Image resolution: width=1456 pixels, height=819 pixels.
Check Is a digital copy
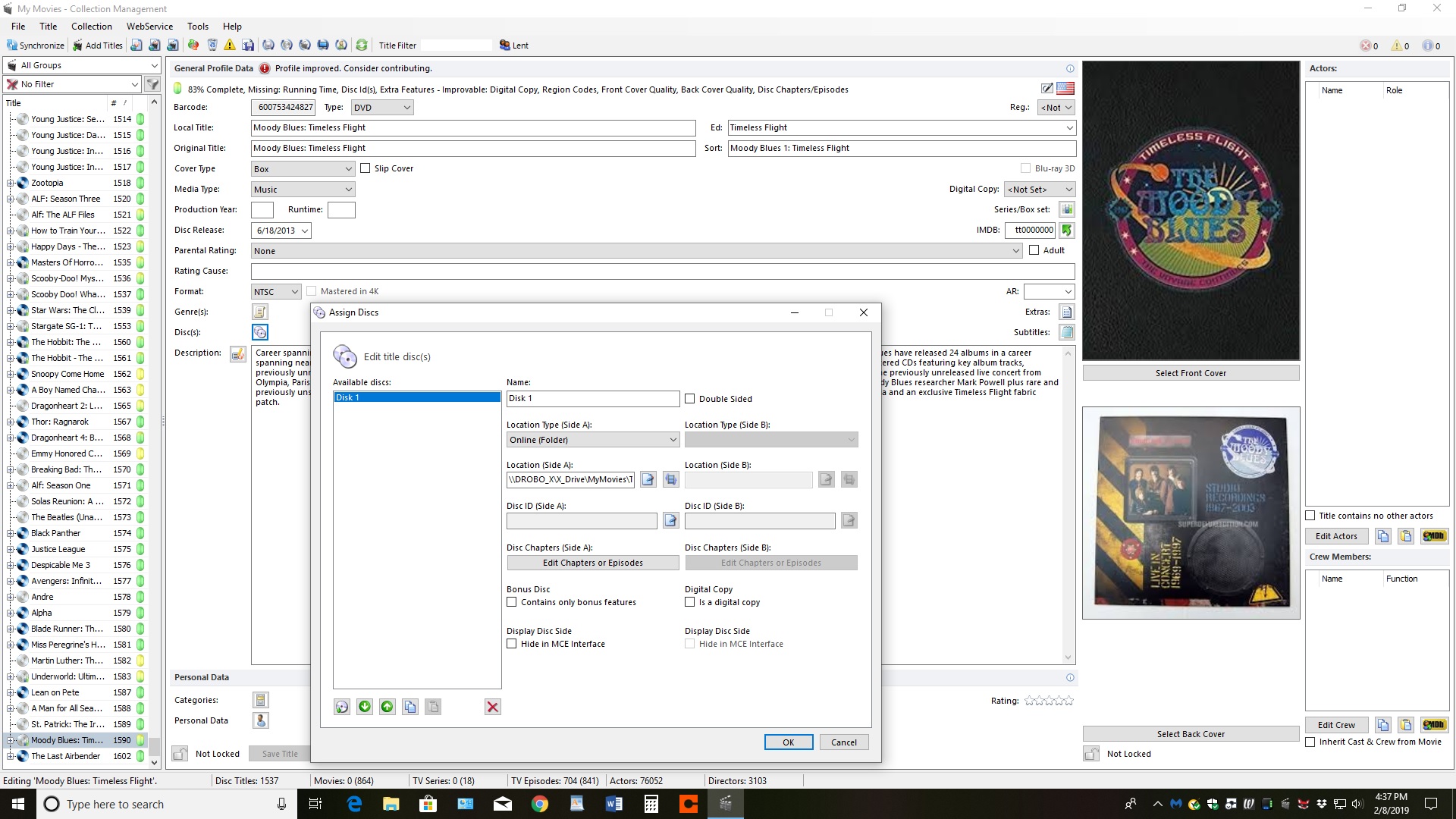690,602
